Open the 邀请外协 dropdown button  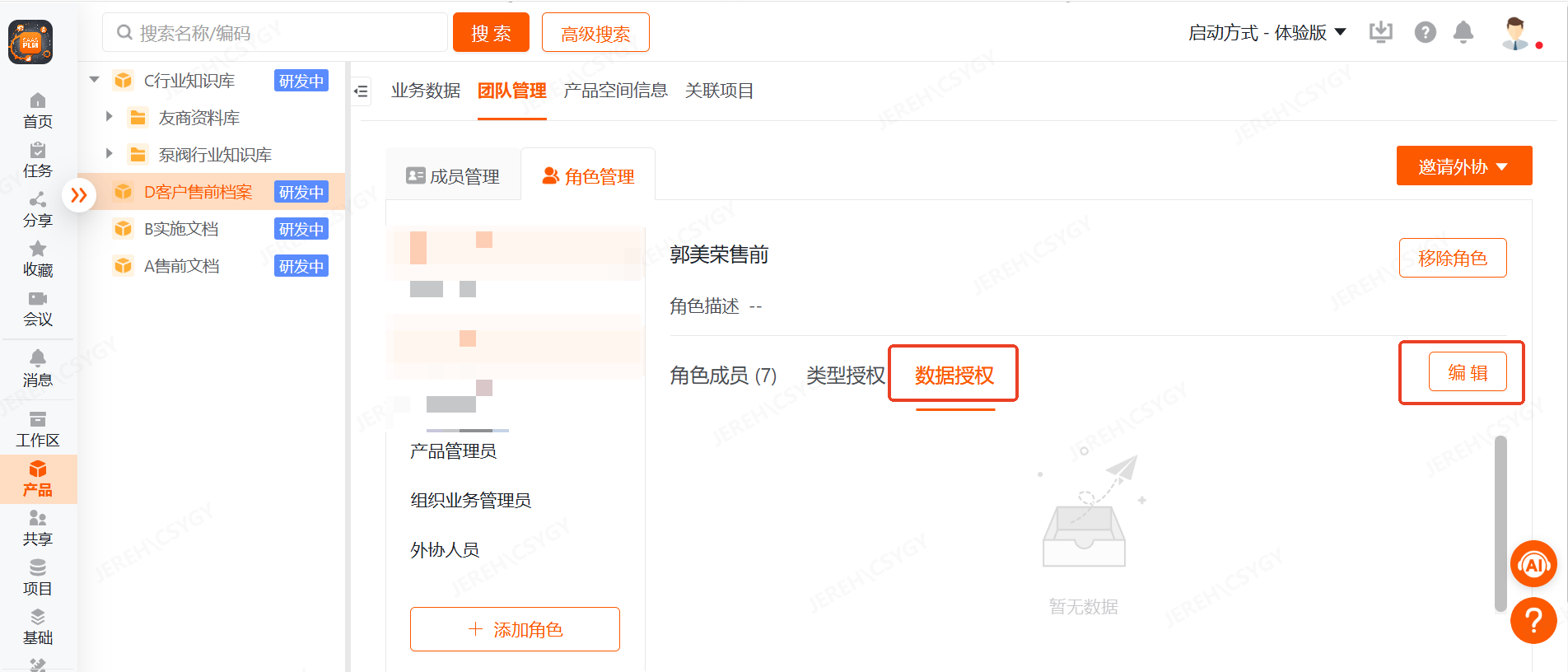(1464, 166)
